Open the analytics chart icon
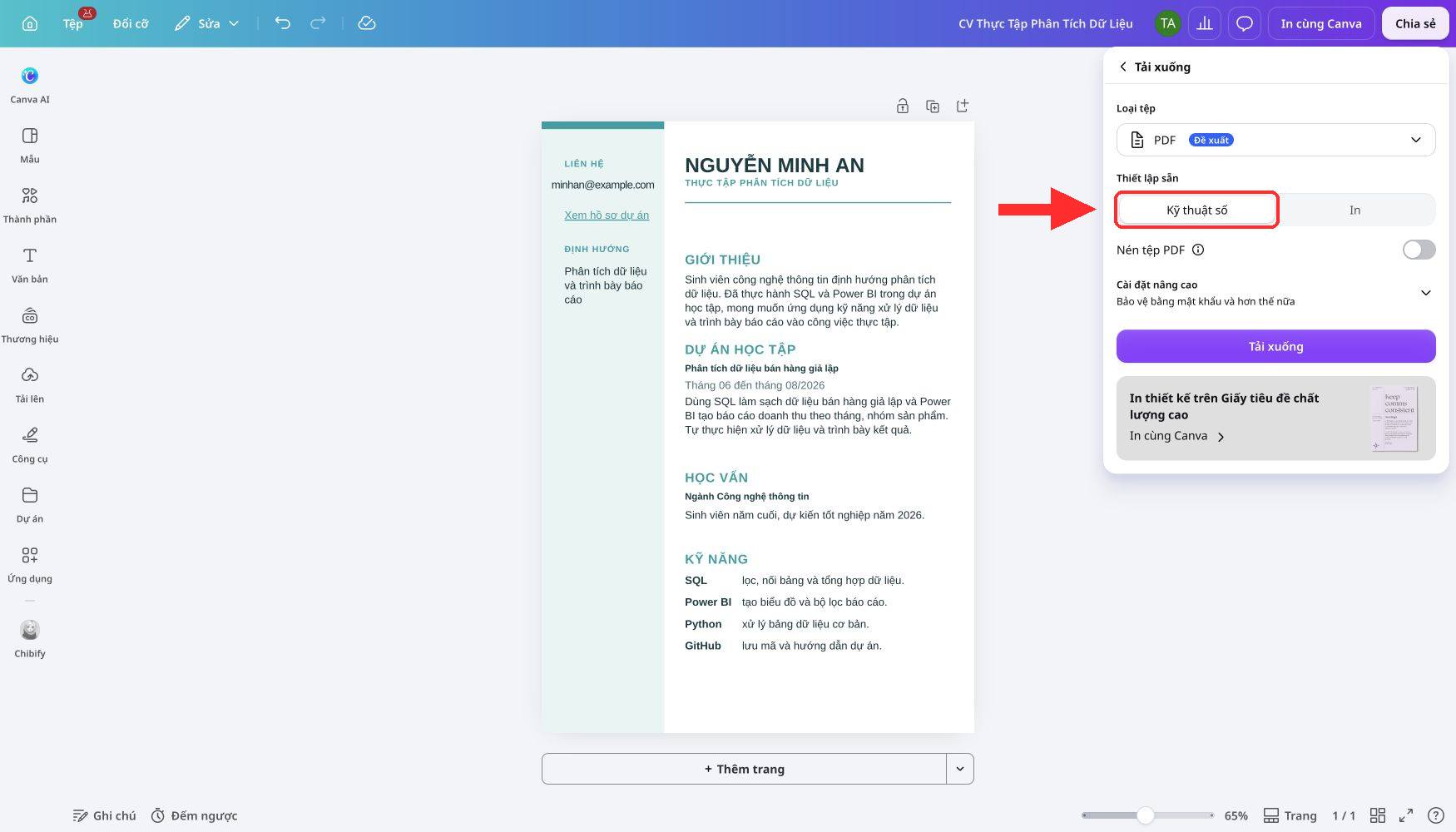This screenshot has width=1456, height=832. point(1205,23)
